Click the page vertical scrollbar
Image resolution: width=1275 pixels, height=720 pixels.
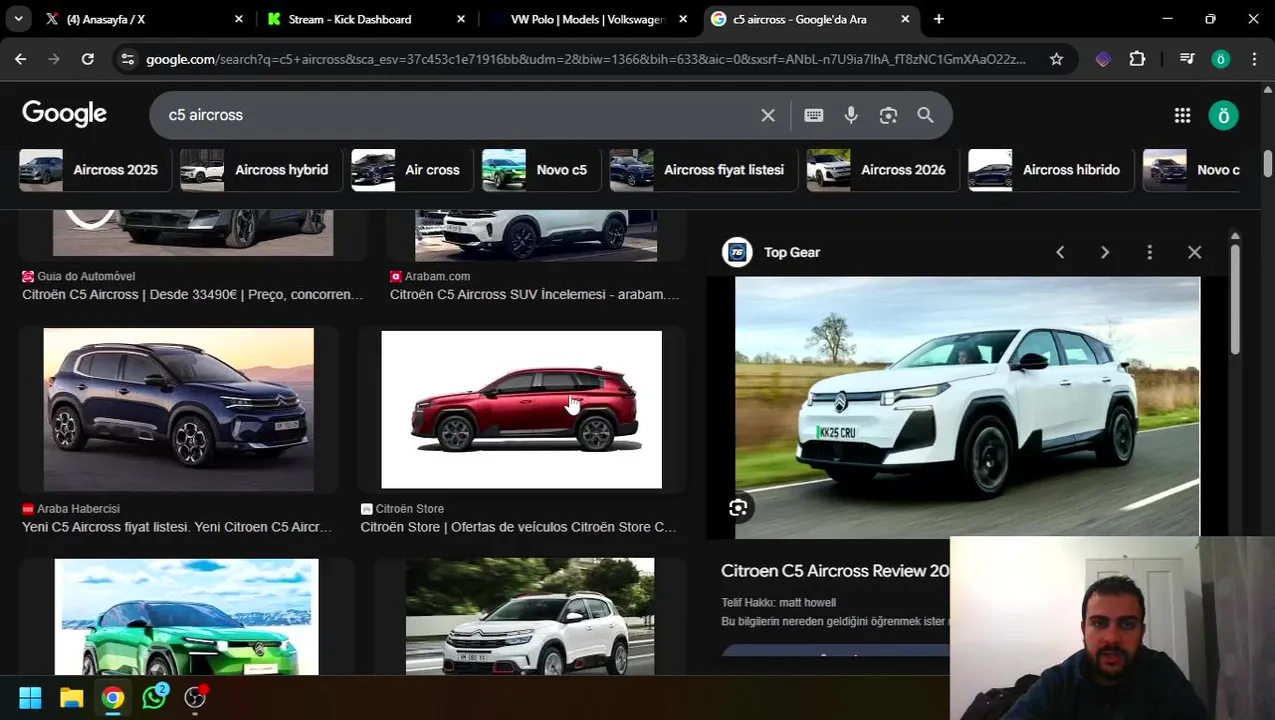point(1268,162)
